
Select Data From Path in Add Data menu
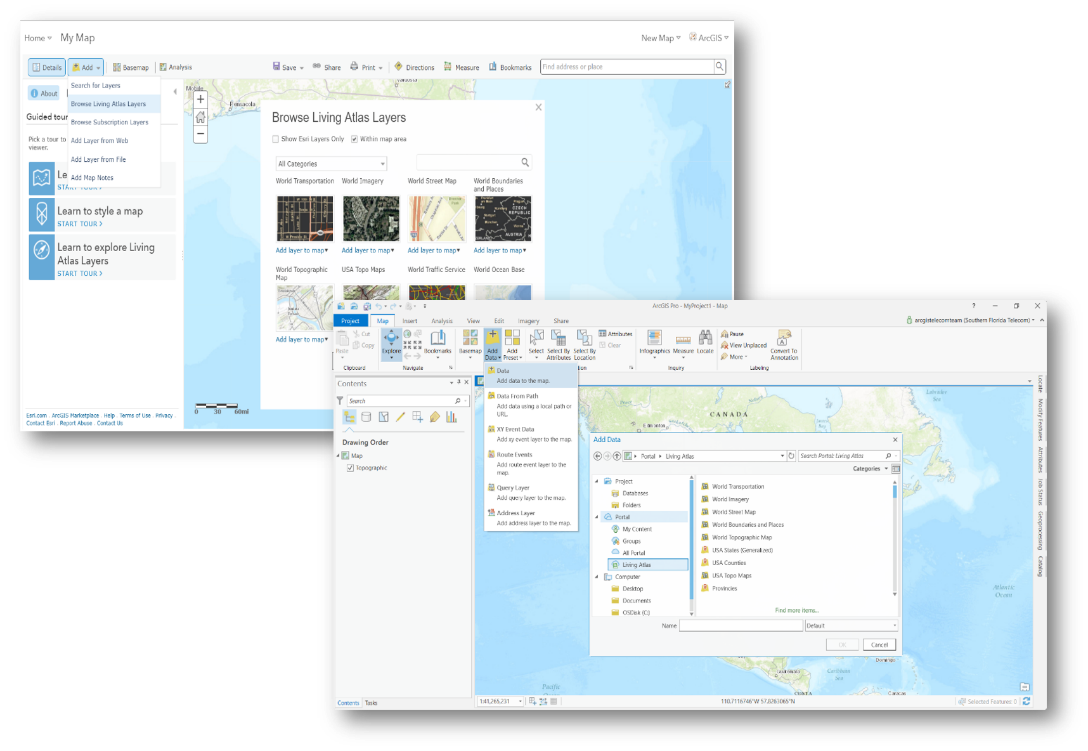pyautogui.click(x=531, y=405)
